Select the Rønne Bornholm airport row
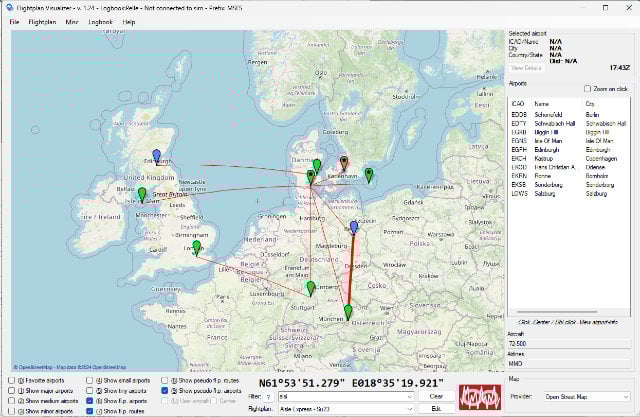This screenshot has width=640, height=417. coord(569,176)
